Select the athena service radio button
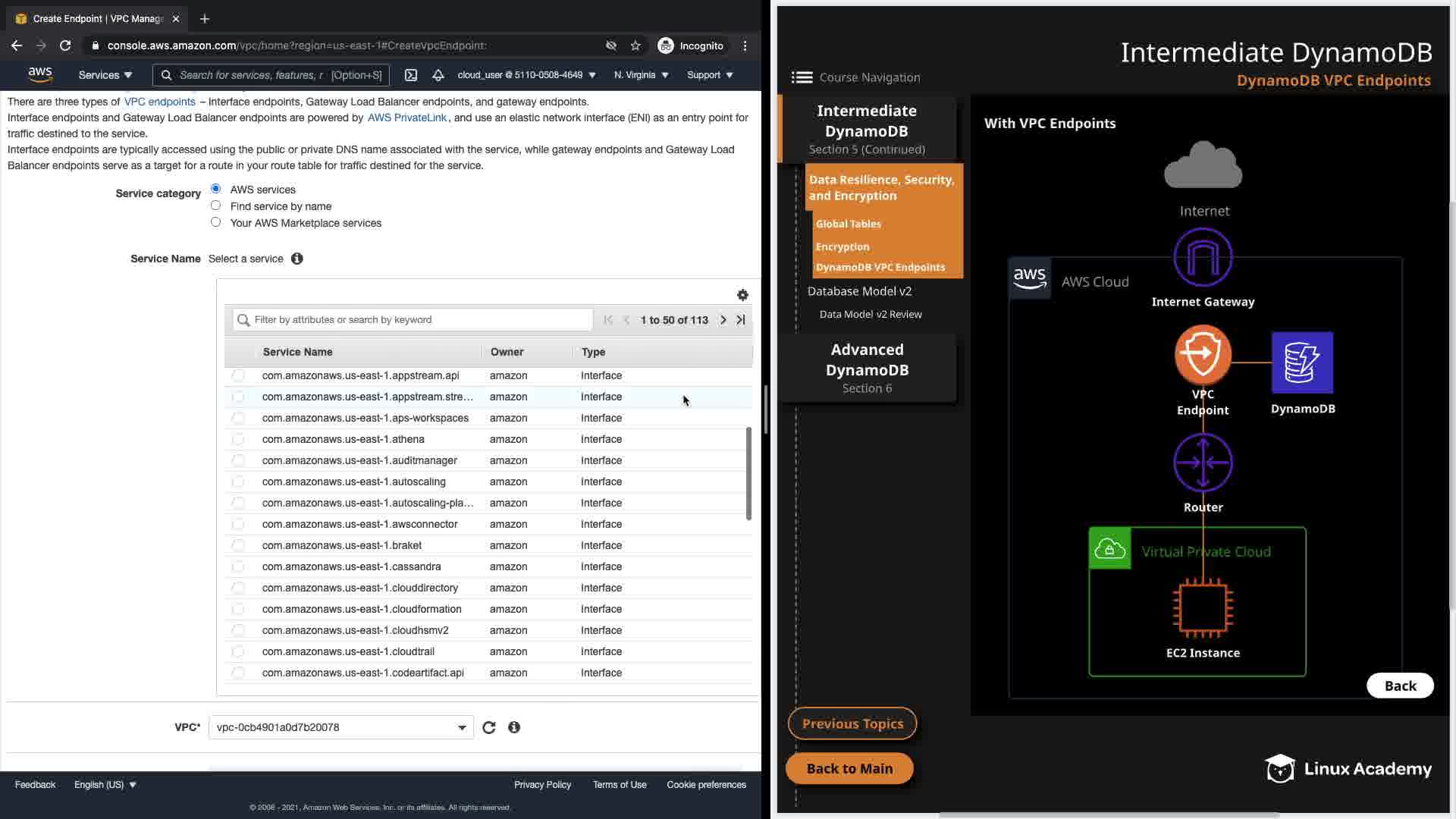This screenshot has height=819, width=1456. coord(238,439)
